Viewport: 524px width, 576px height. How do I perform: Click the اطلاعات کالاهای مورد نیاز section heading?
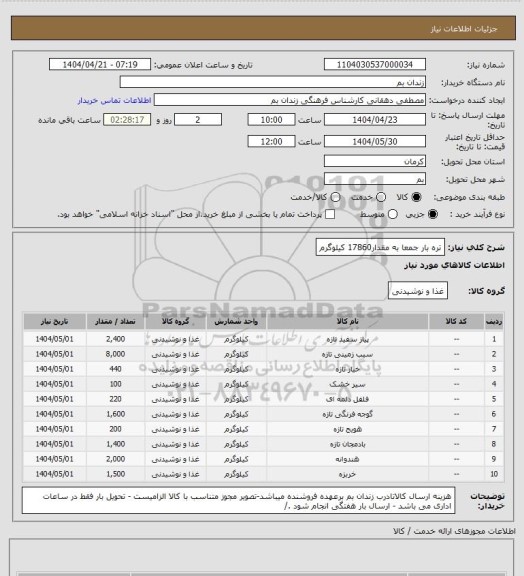[x=454, y=265]
